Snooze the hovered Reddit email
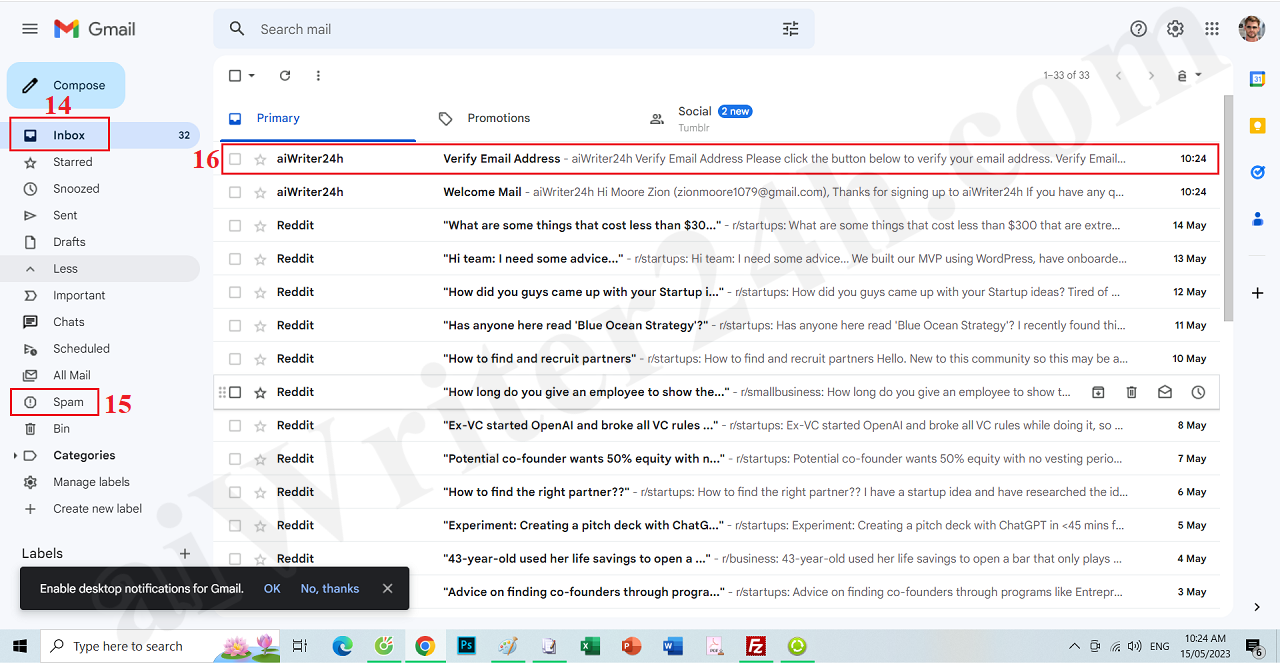1280x664 pixels. 1198,392
